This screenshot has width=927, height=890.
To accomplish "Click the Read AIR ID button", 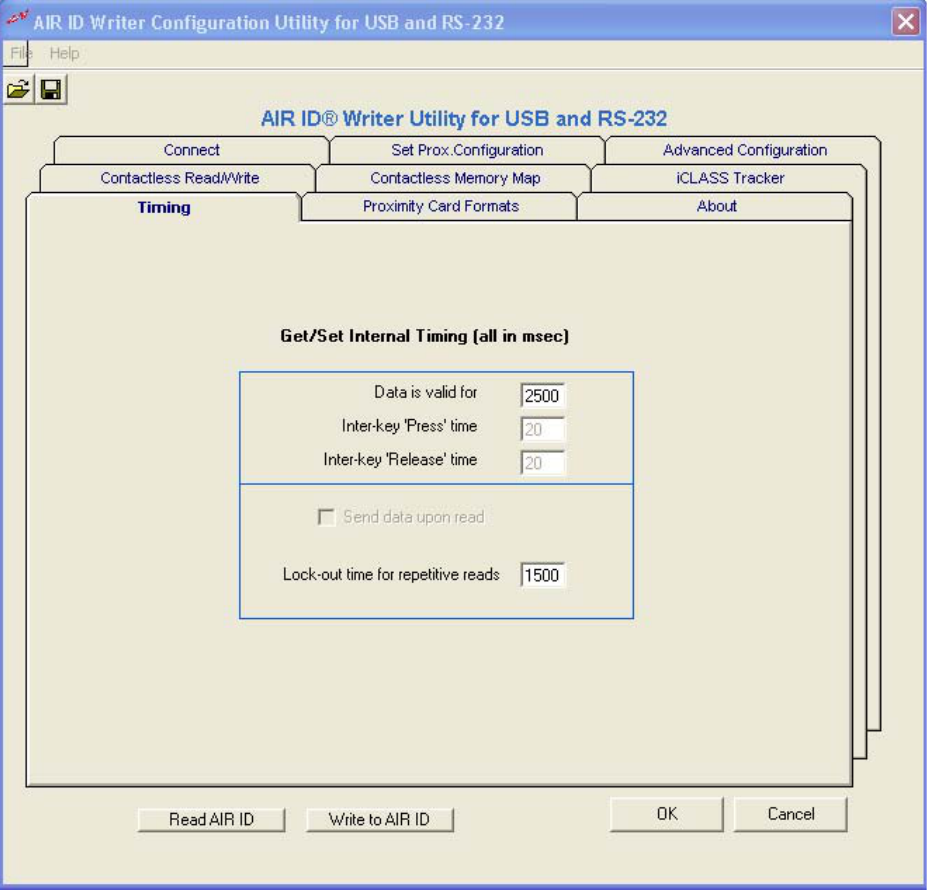I will click(x=212, y=820).
